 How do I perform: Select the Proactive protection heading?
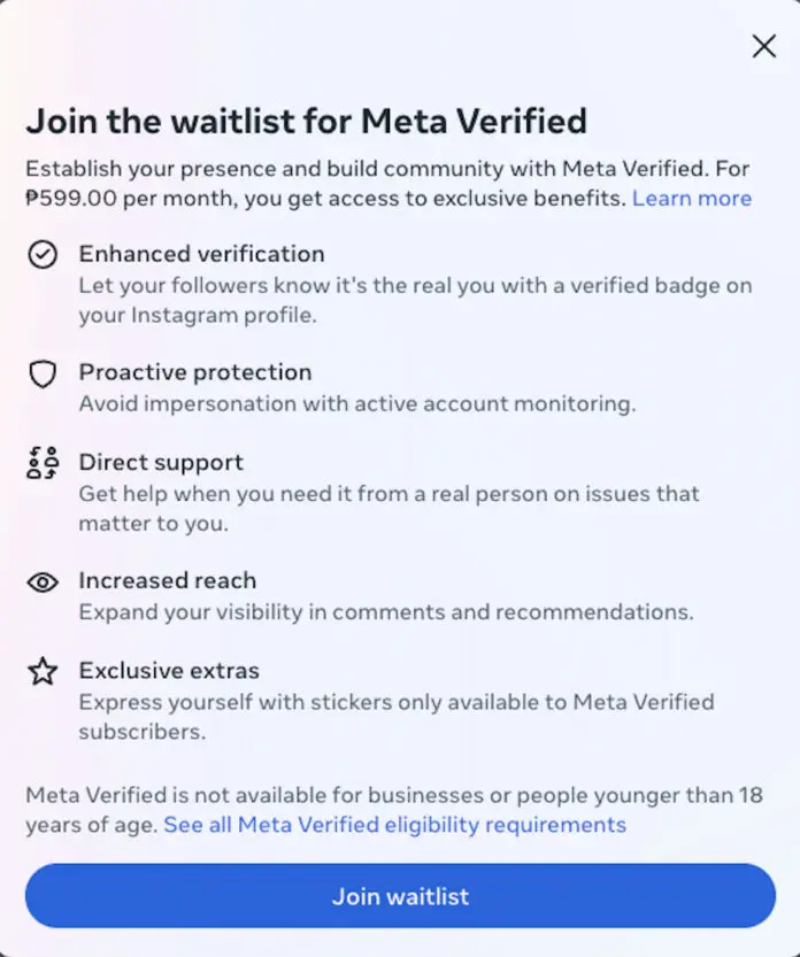(195, 372)
